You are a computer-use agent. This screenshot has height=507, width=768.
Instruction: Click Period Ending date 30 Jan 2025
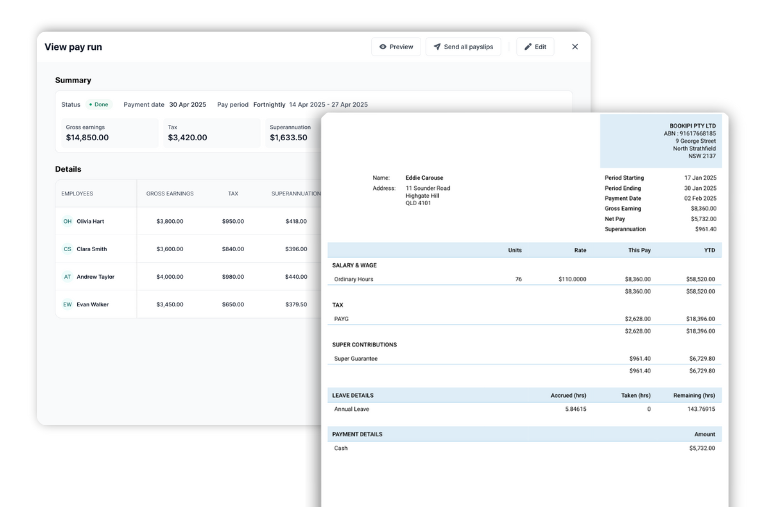click(x=700, y=188)
